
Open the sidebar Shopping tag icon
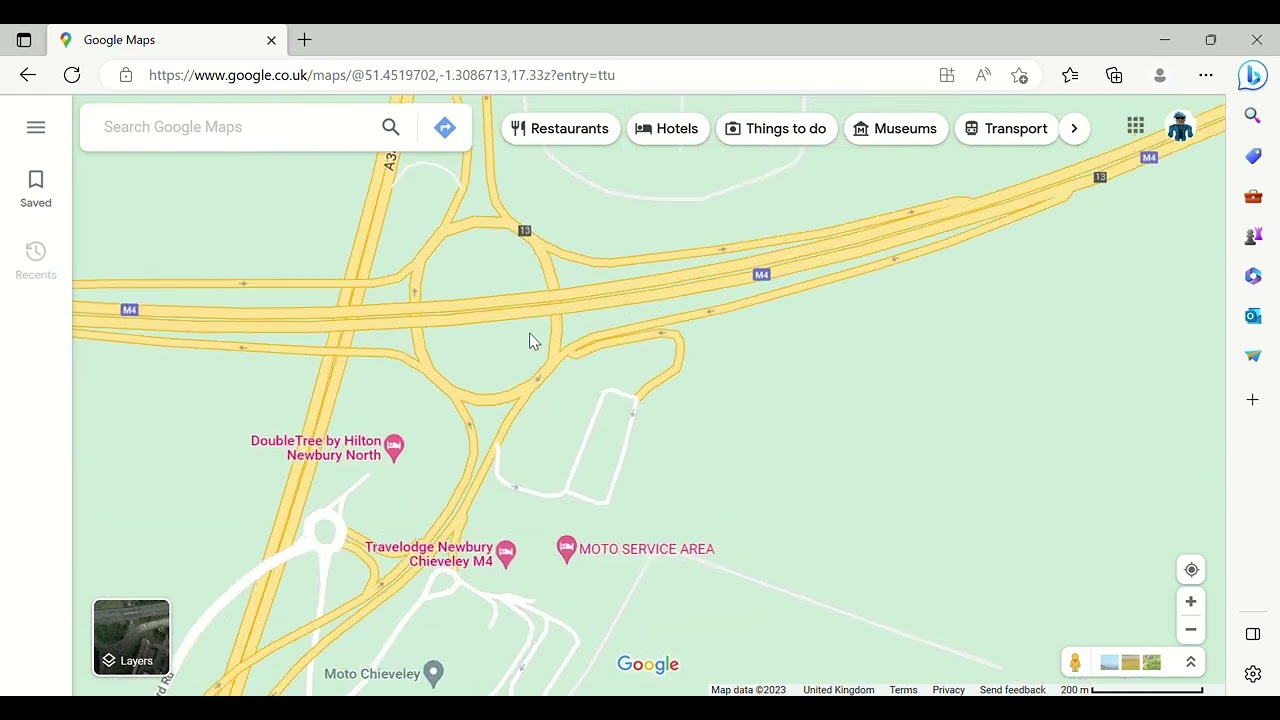[x=1253, y=156]
